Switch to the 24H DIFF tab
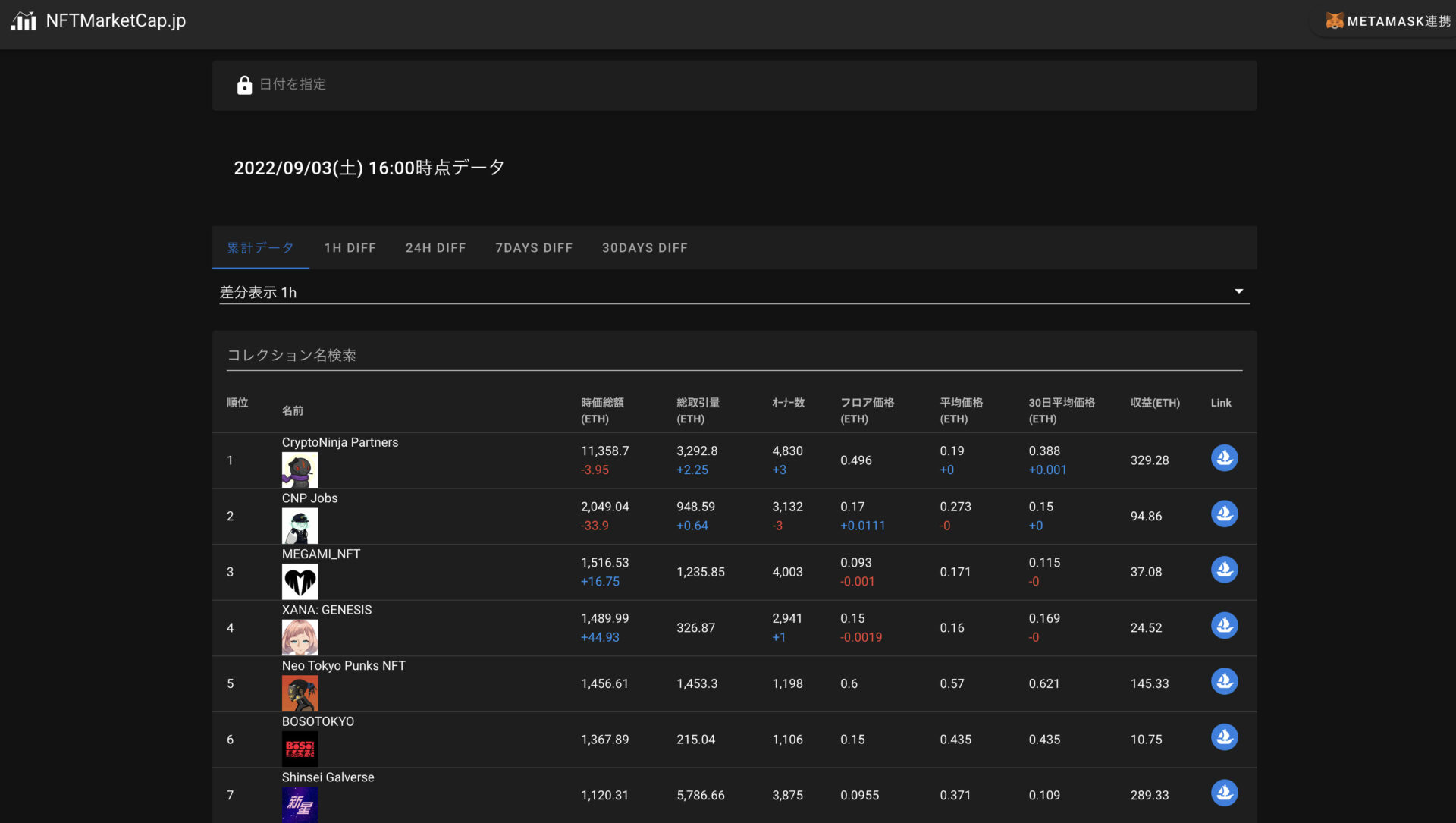This screenshot has height=823, width=1456. click(x=435, y=248)
